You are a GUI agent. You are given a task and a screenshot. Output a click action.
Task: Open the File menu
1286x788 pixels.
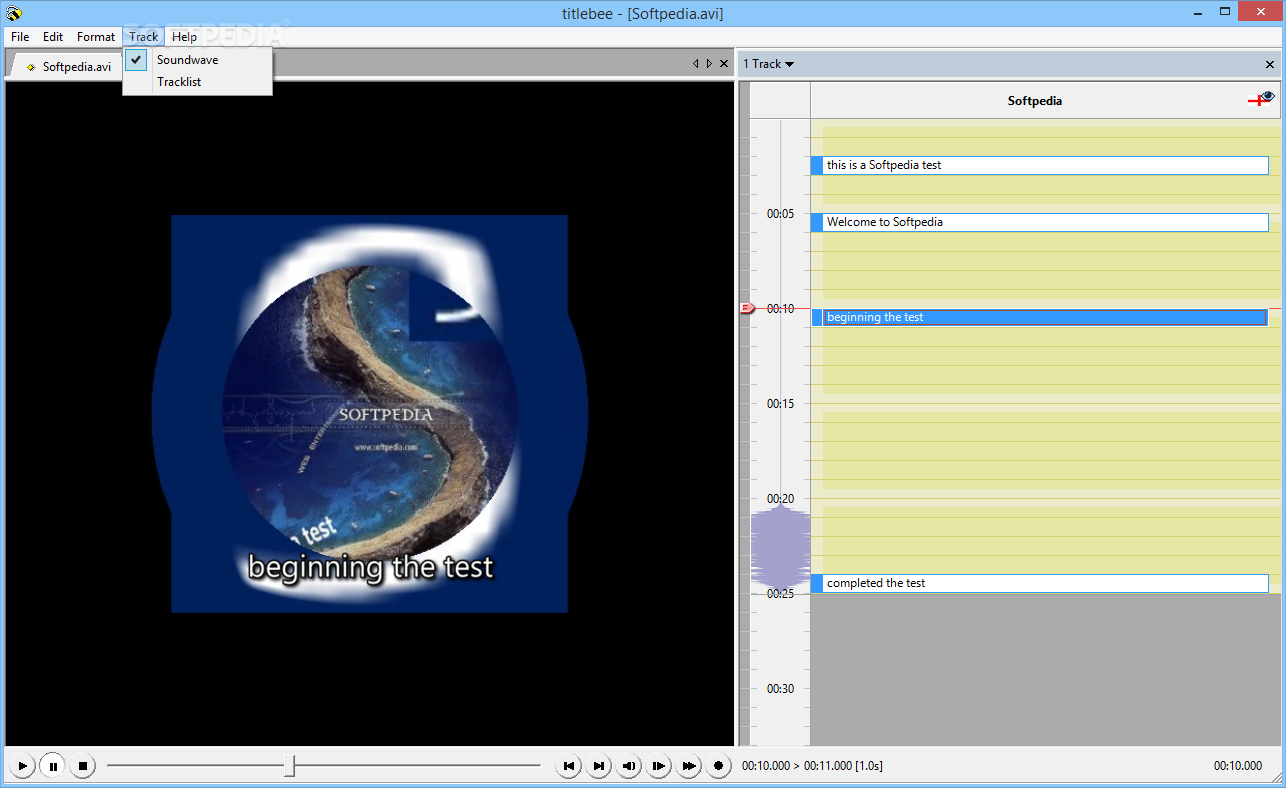click(20, 37)
